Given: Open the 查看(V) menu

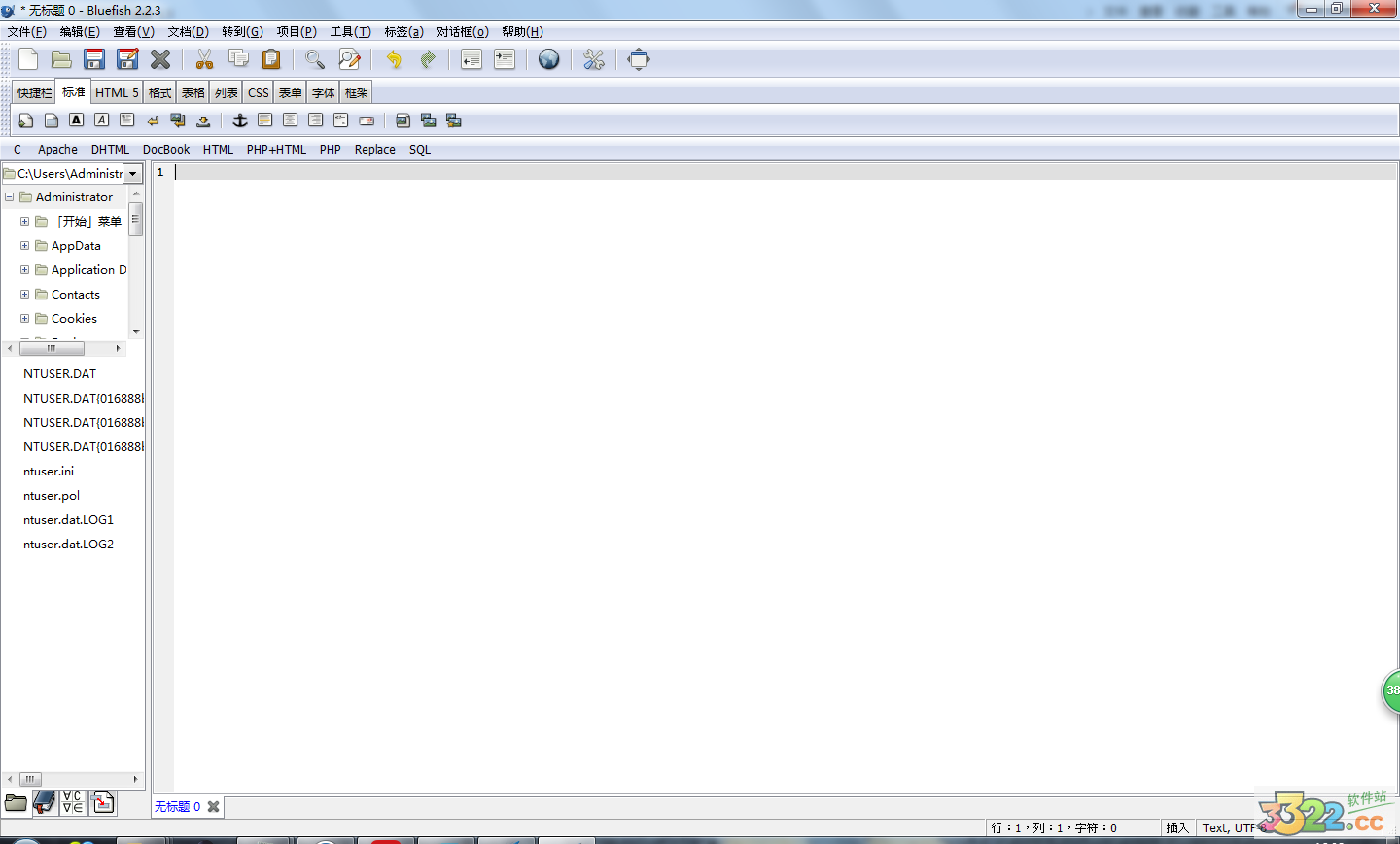Looking at the screenshot, I should click(x=133, y=32).
